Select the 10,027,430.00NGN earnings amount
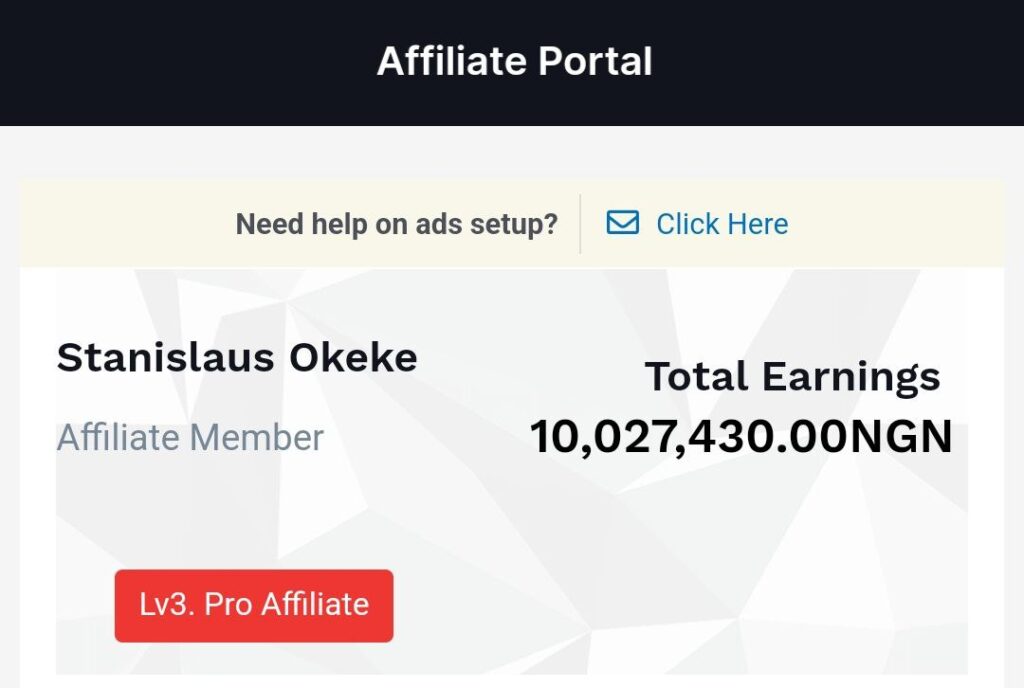Screen dimensions: 1024x688 [x=740, y=438]
